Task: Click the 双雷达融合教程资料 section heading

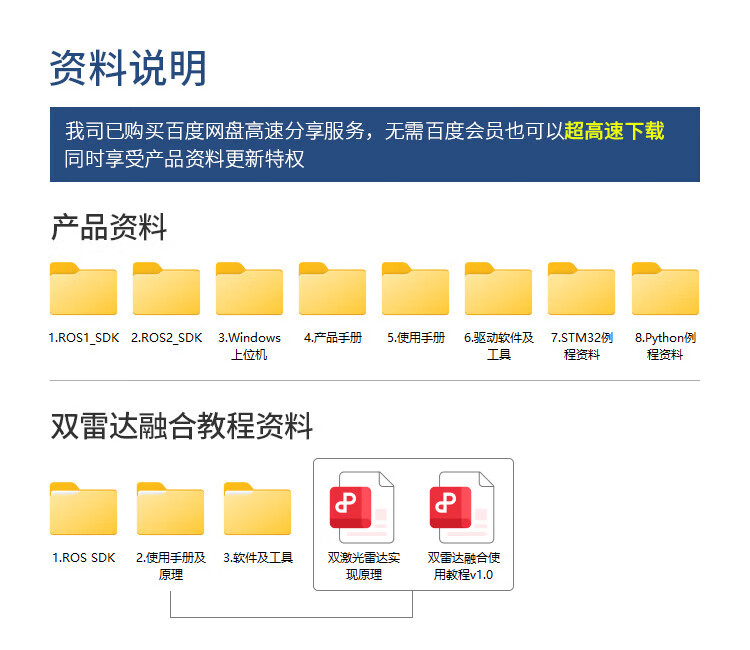Action: [181, 427]
